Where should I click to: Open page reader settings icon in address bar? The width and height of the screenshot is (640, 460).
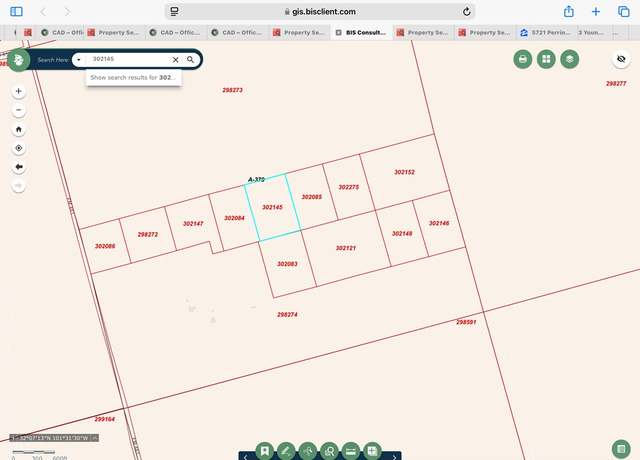click(x=174, y=11)
